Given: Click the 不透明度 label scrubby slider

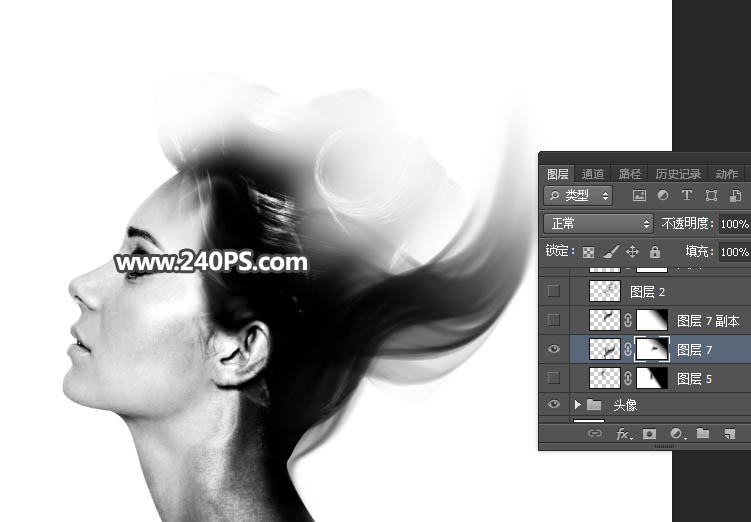Looking at the screenshot, I should [687, 224].
